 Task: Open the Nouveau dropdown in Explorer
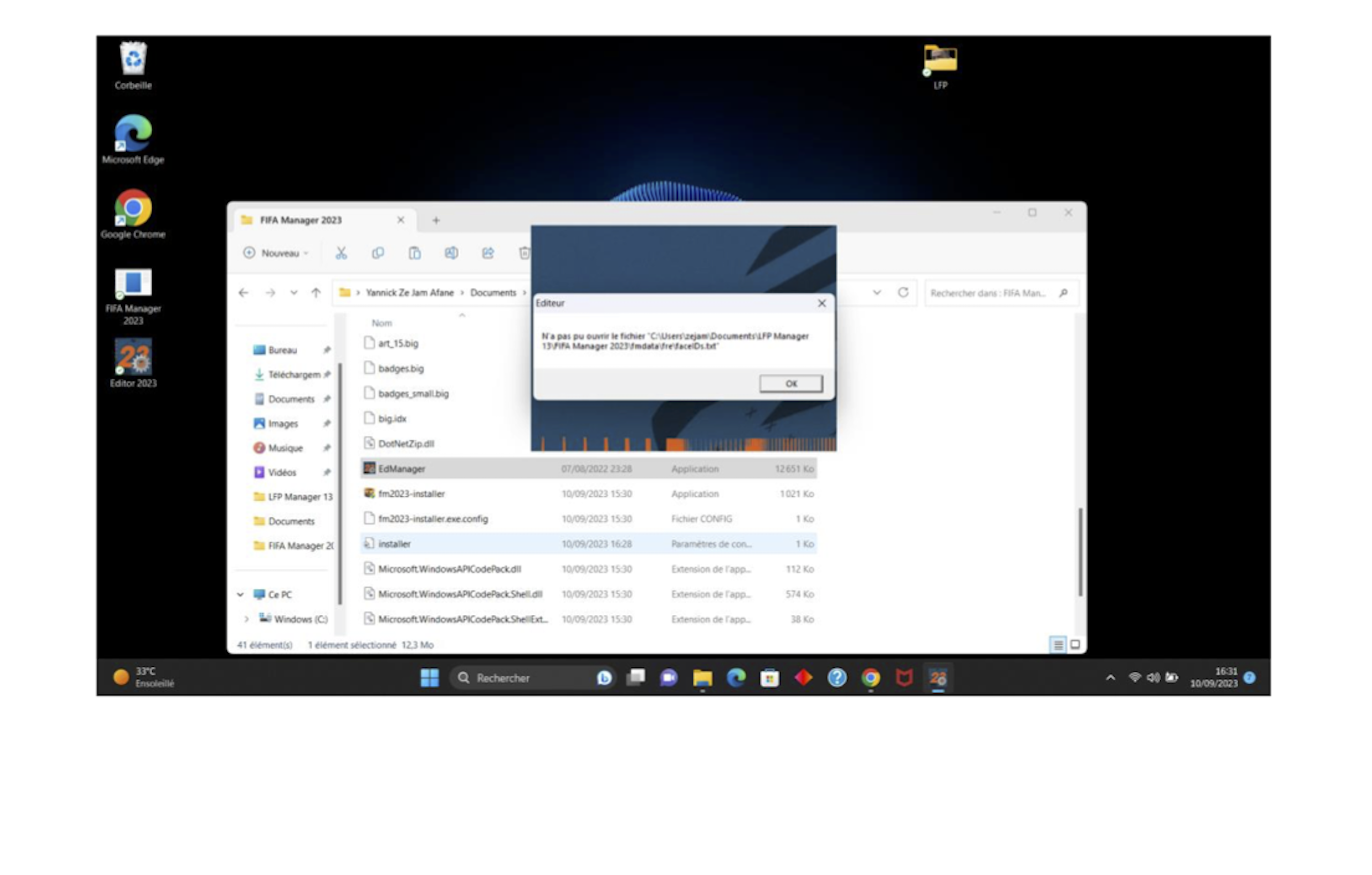(x=276, y=253)
